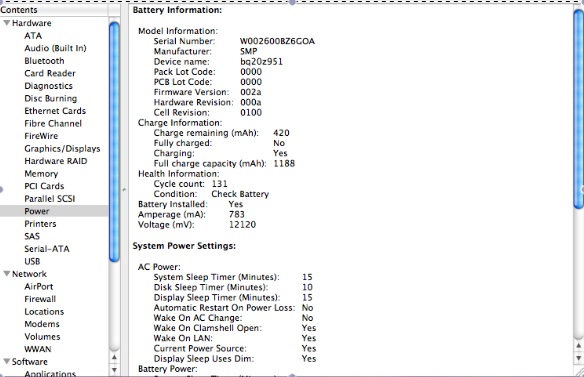584x377 pixels.
Task: Select Disc Burning entry
Action: tap(51, 98)
